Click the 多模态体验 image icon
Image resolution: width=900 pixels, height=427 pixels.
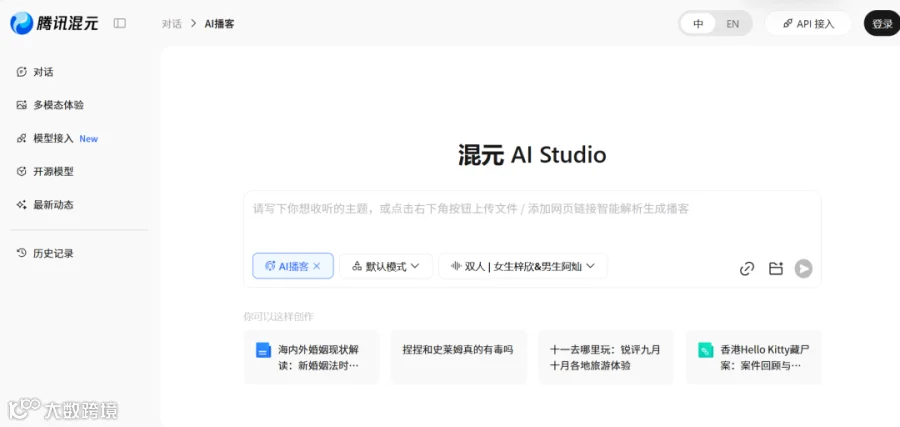(22, 105)
